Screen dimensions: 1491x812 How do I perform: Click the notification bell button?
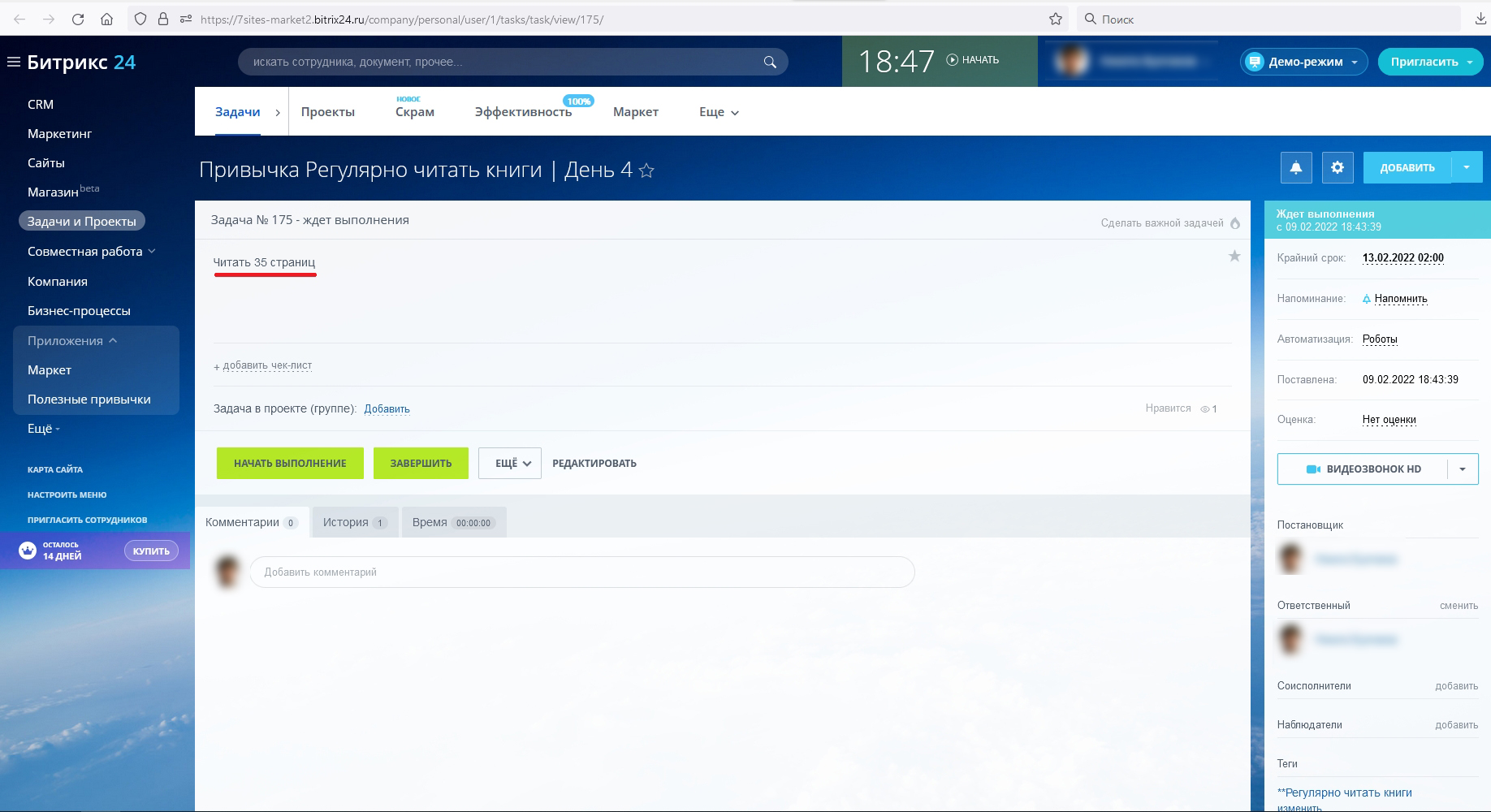click(x=1296, y=167)
